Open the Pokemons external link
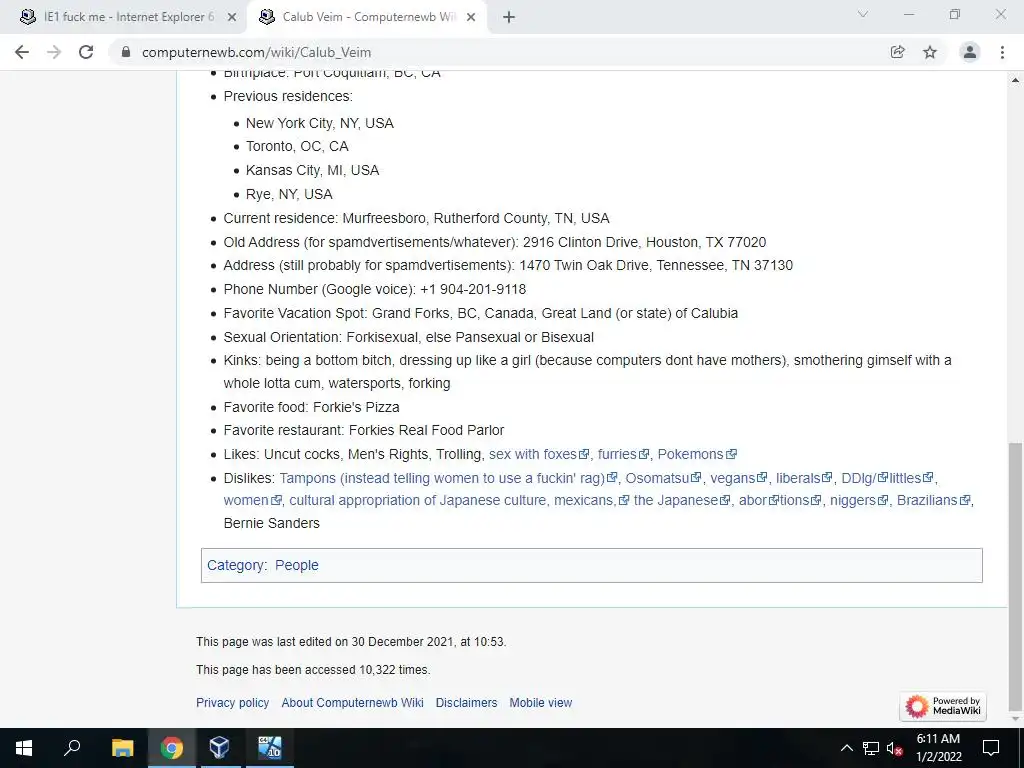Screen dimensions: 1024x768 (x=697, y=454)
